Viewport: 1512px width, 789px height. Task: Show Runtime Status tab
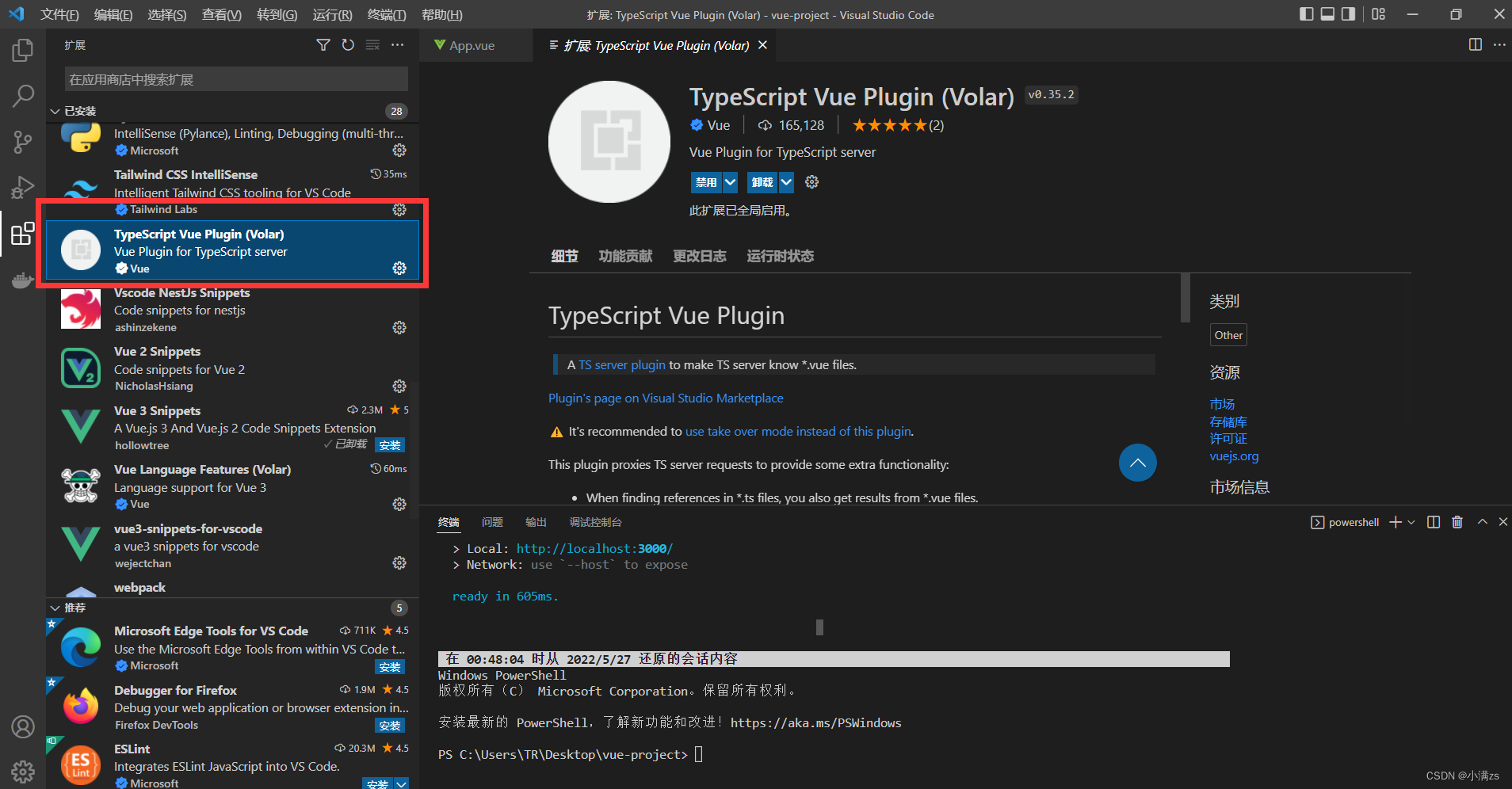pyautogui.click(x=780, y=256)
